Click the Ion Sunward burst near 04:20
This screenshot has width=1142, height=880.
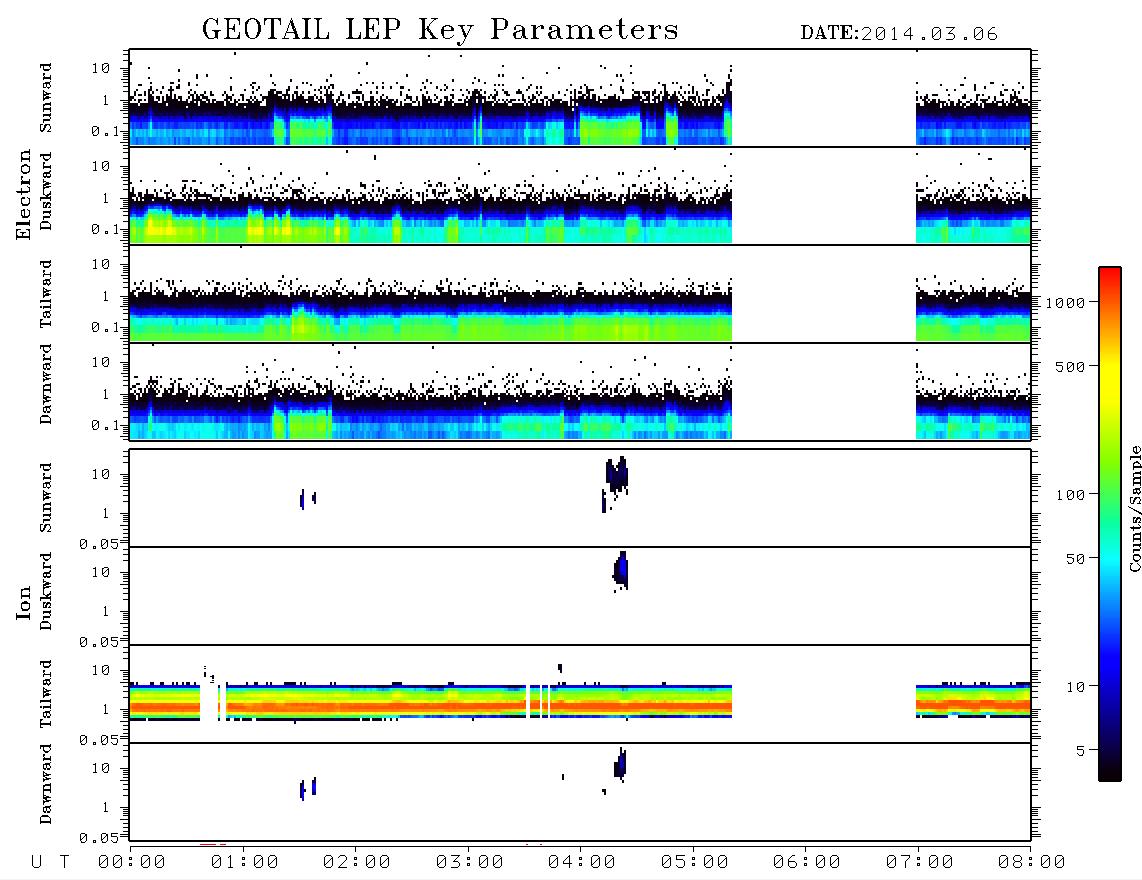616,476
